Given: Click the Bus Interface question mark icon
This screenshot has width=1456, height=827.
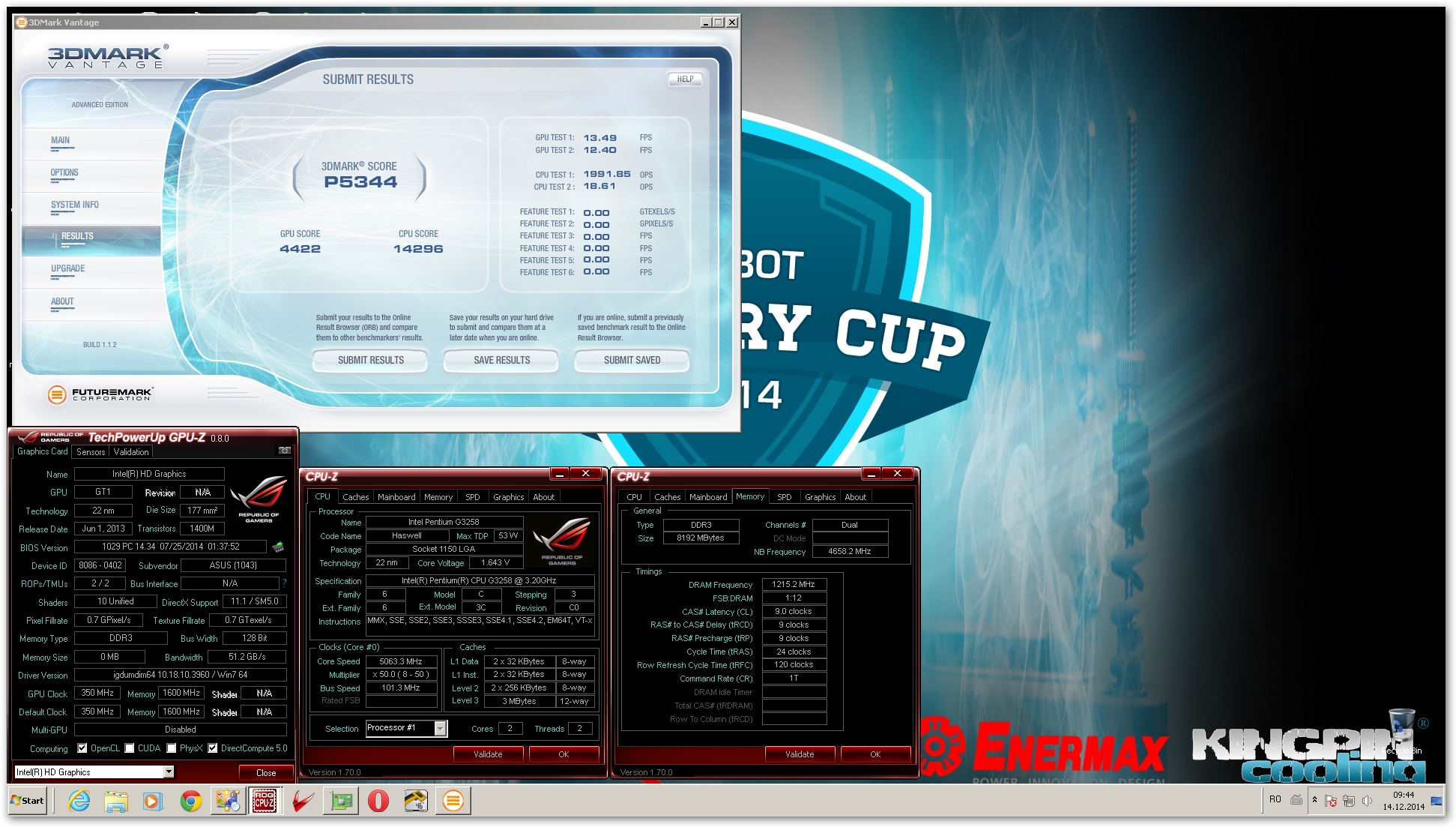Looking at the screenshot, I should [284, 583].
